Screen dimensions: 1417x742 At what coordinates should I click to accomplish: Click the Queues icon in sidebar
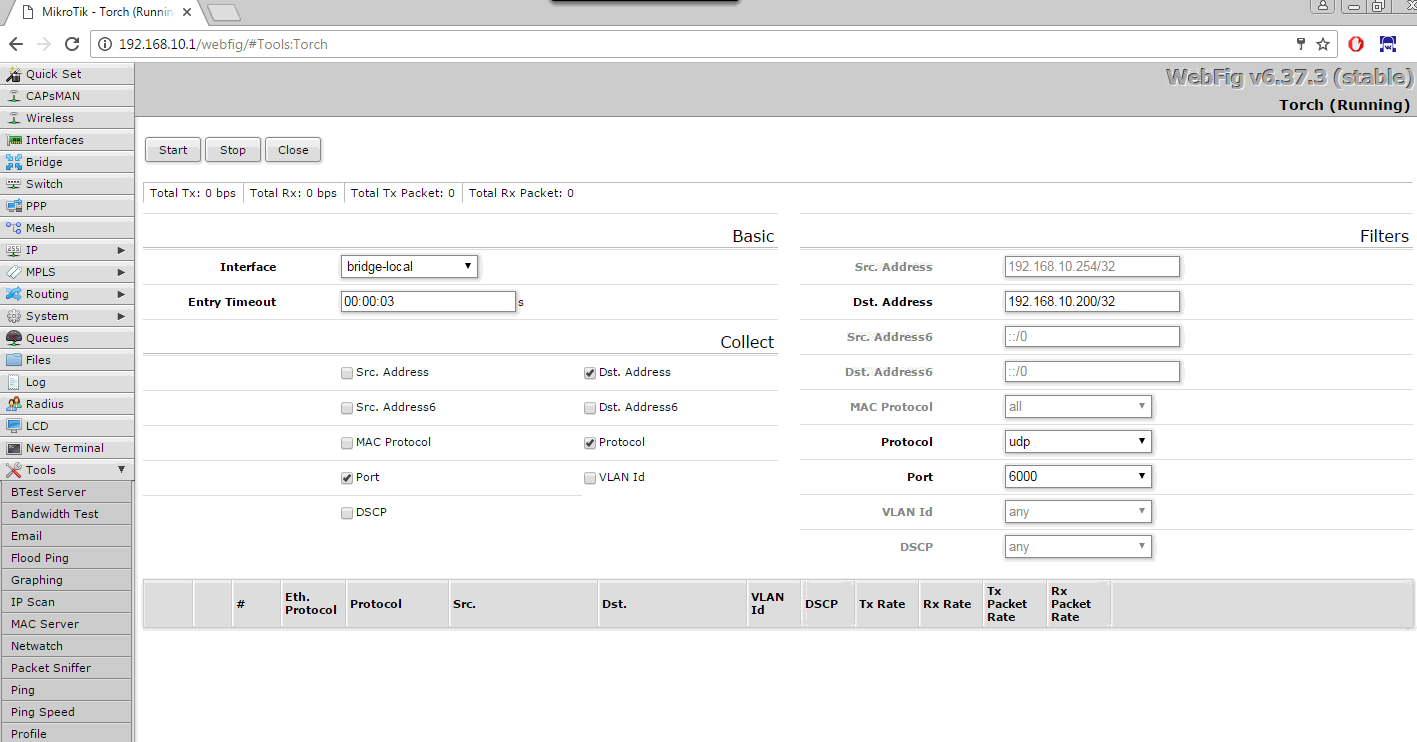click(14, 338)
